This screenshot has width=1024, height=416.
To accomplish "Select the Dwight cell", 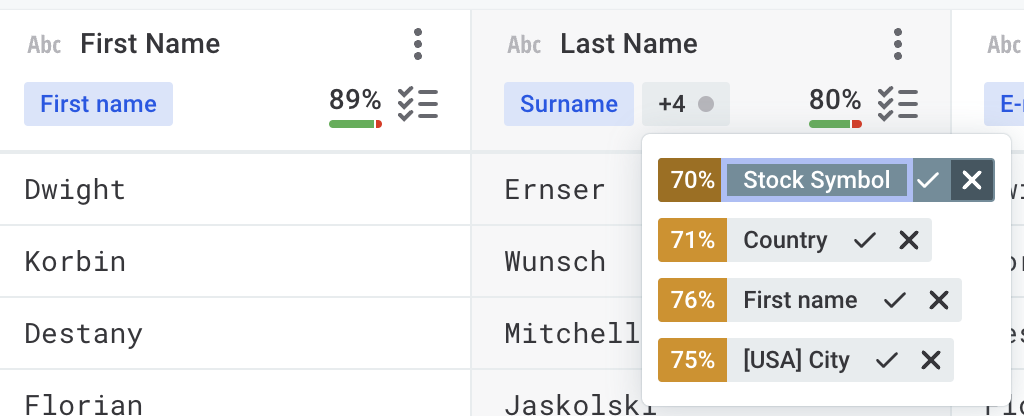I will point(75,189).
